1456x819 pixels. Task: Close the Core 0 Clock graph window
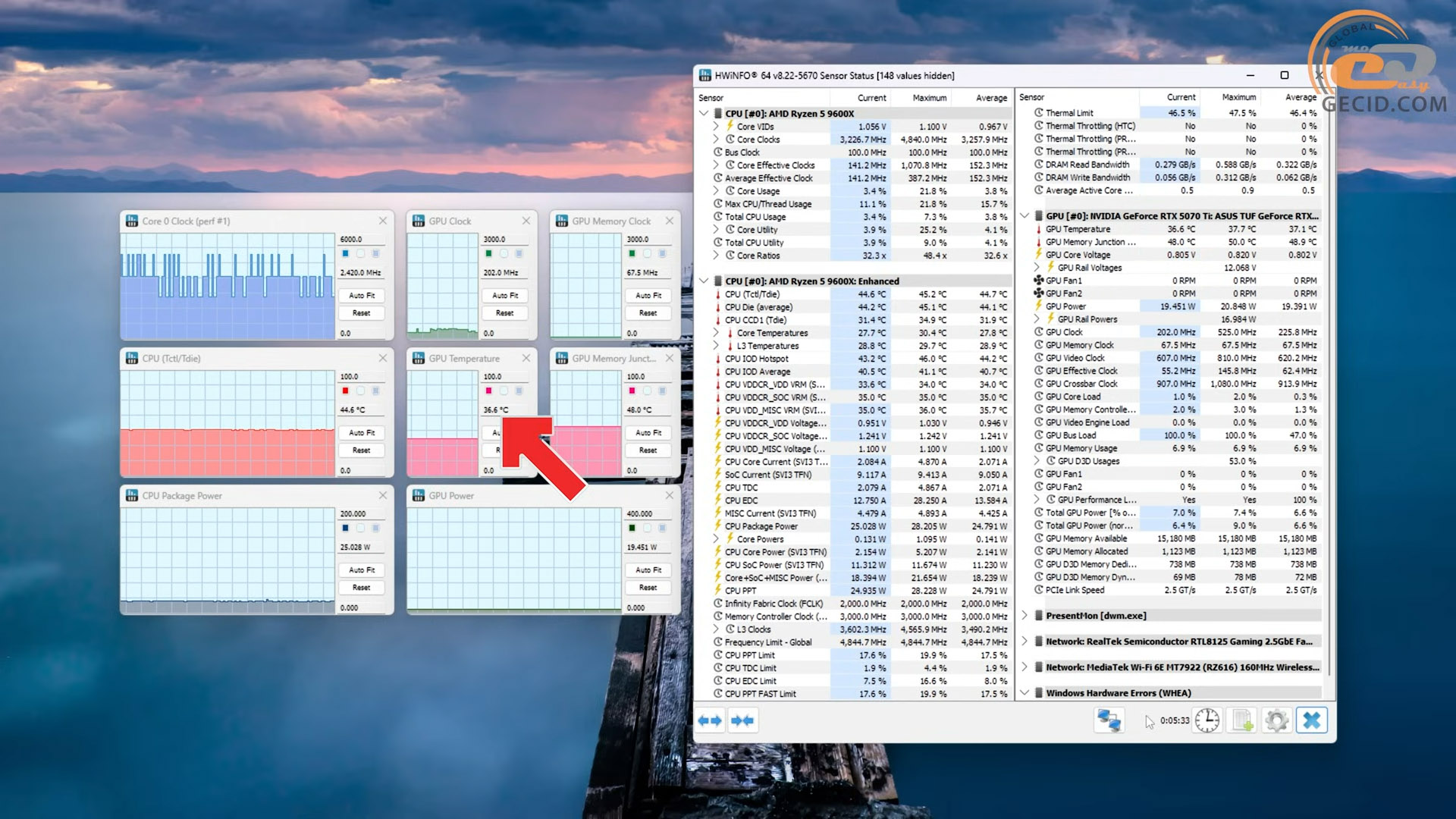click(x=383, y=221)
